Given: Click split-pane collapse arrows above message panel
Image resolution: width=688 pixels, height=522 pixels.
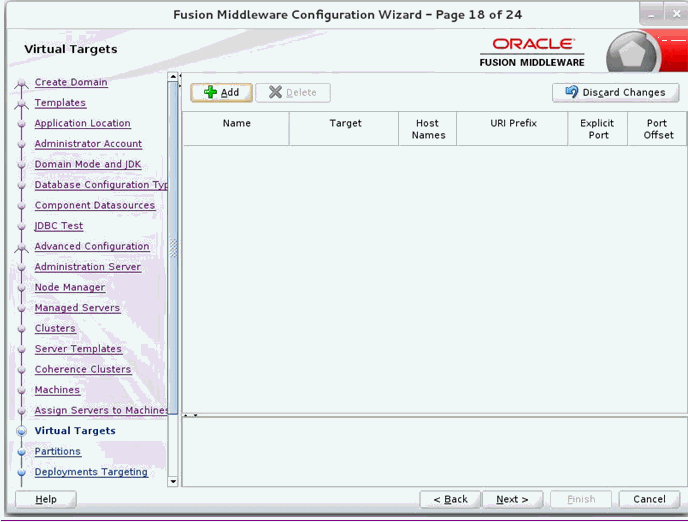Looking at the screenshot, I should (x=190, y=415).
